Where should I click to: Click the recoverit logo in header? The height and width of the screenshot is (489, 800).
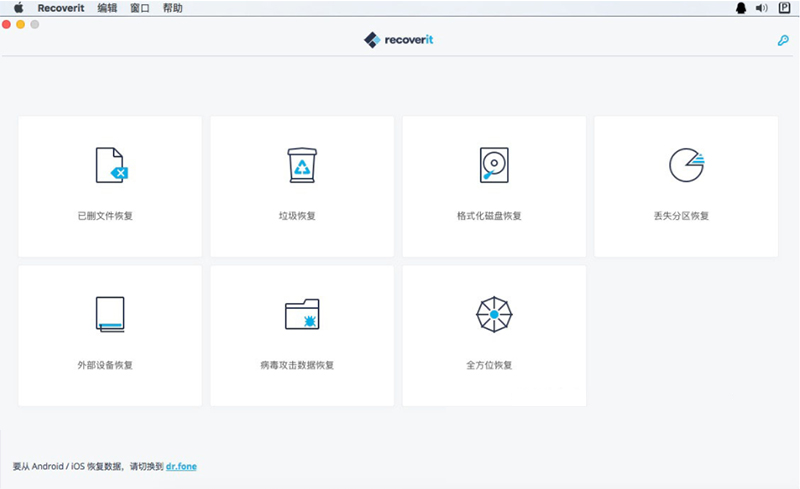pos(398,40)
